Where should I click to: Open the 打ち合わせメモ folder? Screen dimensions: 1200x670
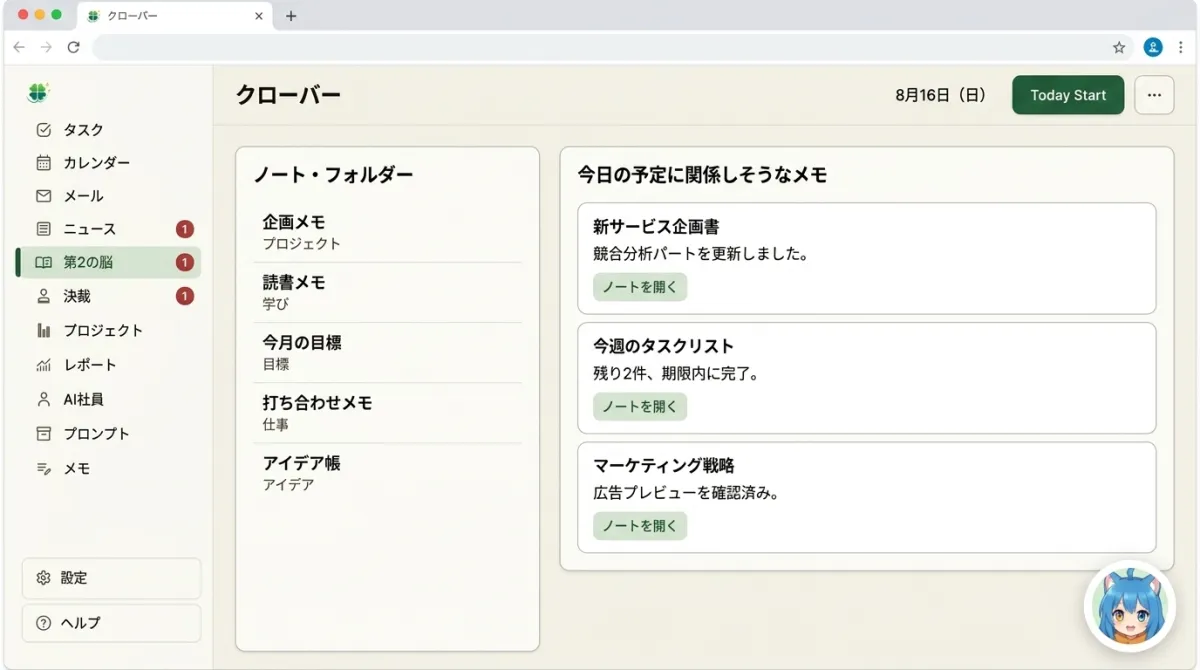(x=387, y=413)
